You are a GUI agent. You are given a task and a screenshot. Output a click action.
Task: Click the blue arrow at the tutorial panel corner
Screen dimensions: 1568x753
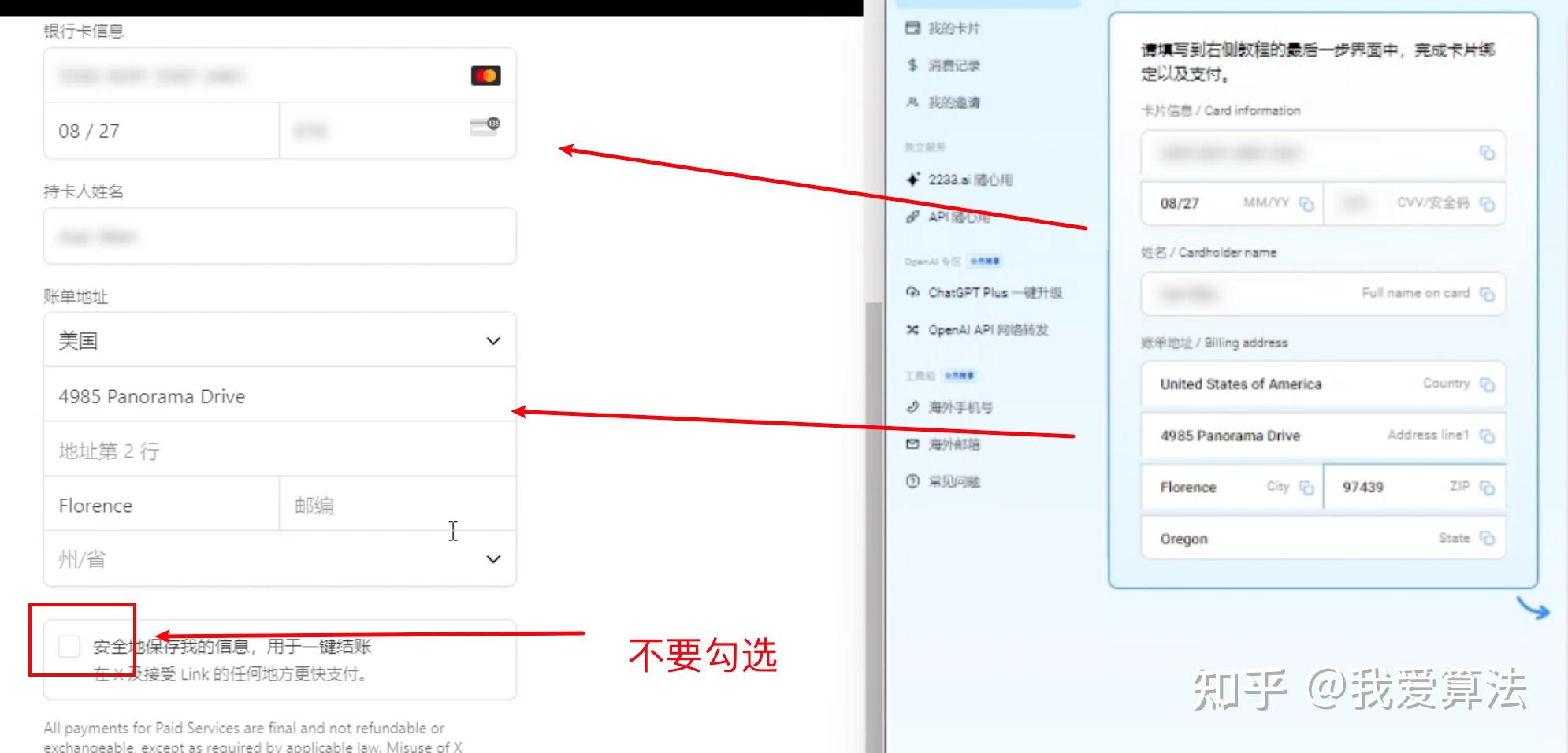click(1533, 609)
